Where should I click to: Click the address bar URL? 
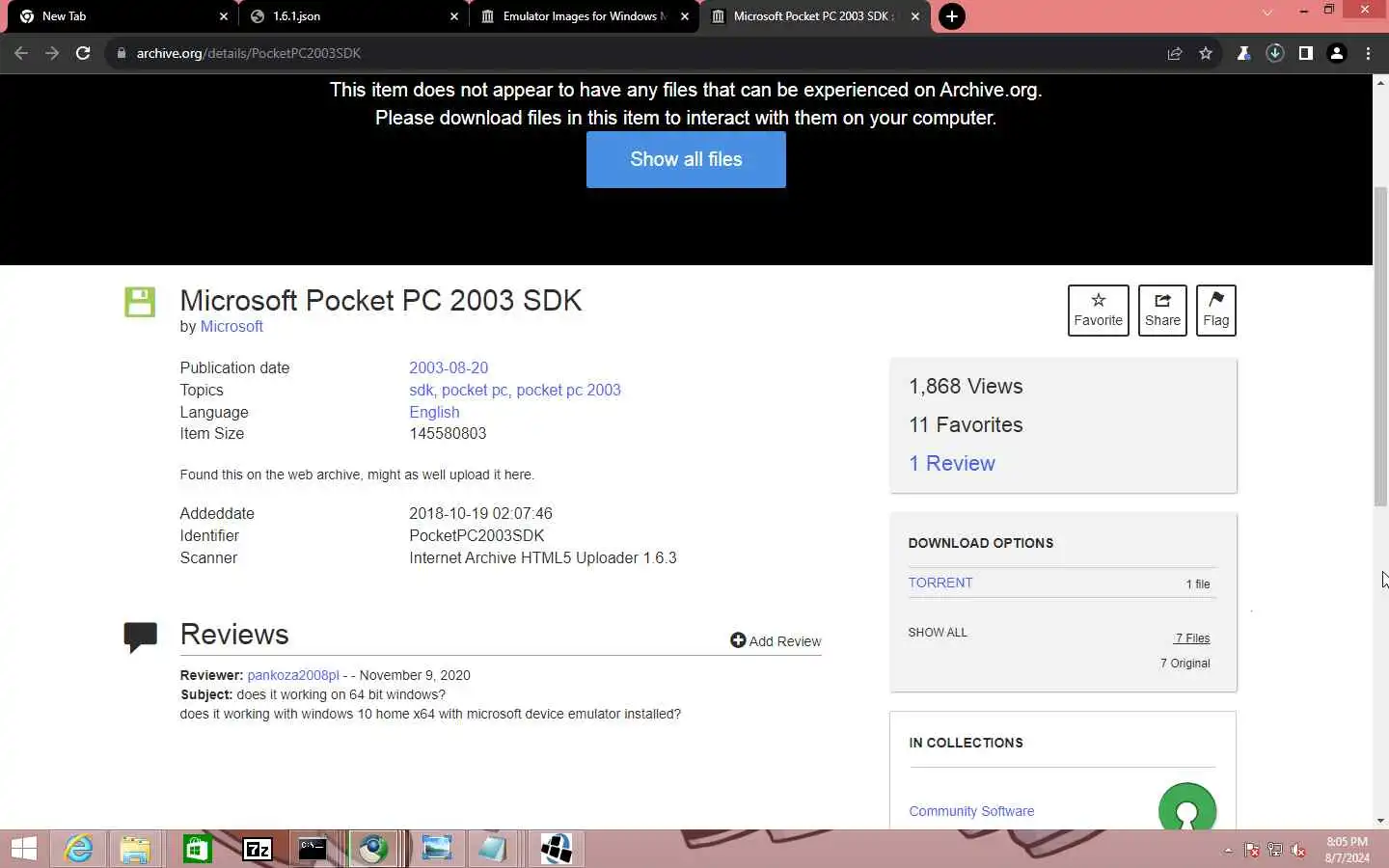pyautogui.click(x=249, y=53)
